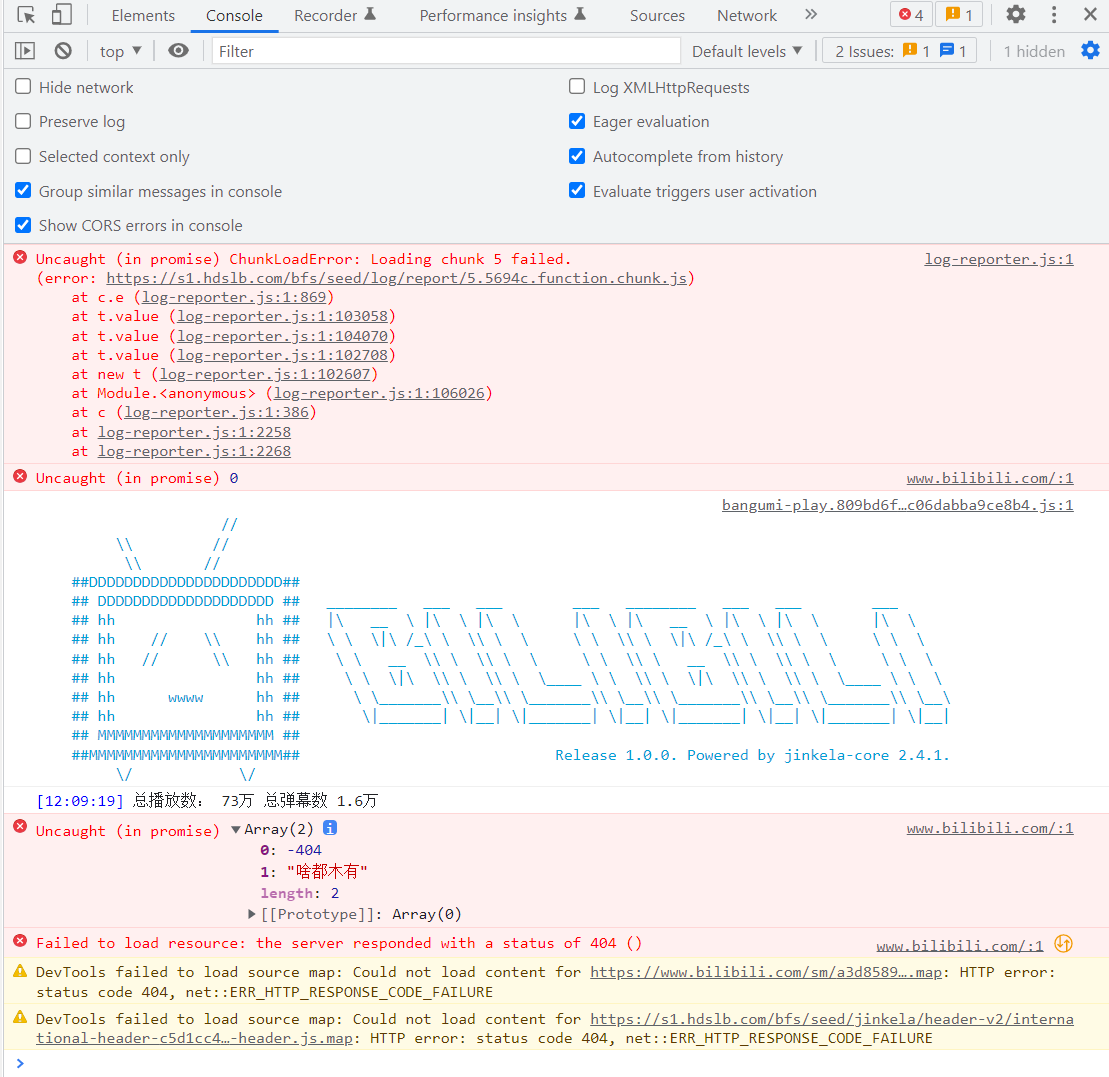Open the top JavaScript context dropdown
The height and width of the screenshot is (1077, 1109).
[120, 51]
